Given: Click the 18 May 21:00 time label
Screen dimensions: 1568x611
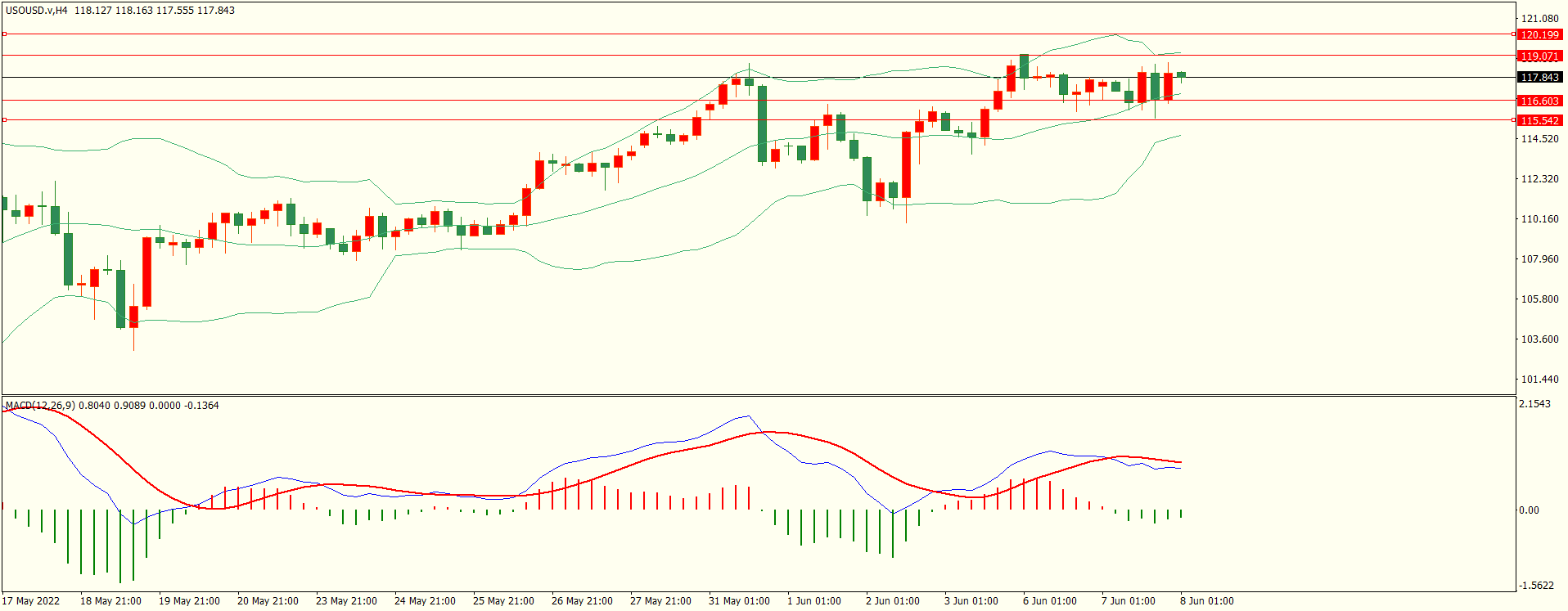Looking at the screenshot, I should point(110,601).
